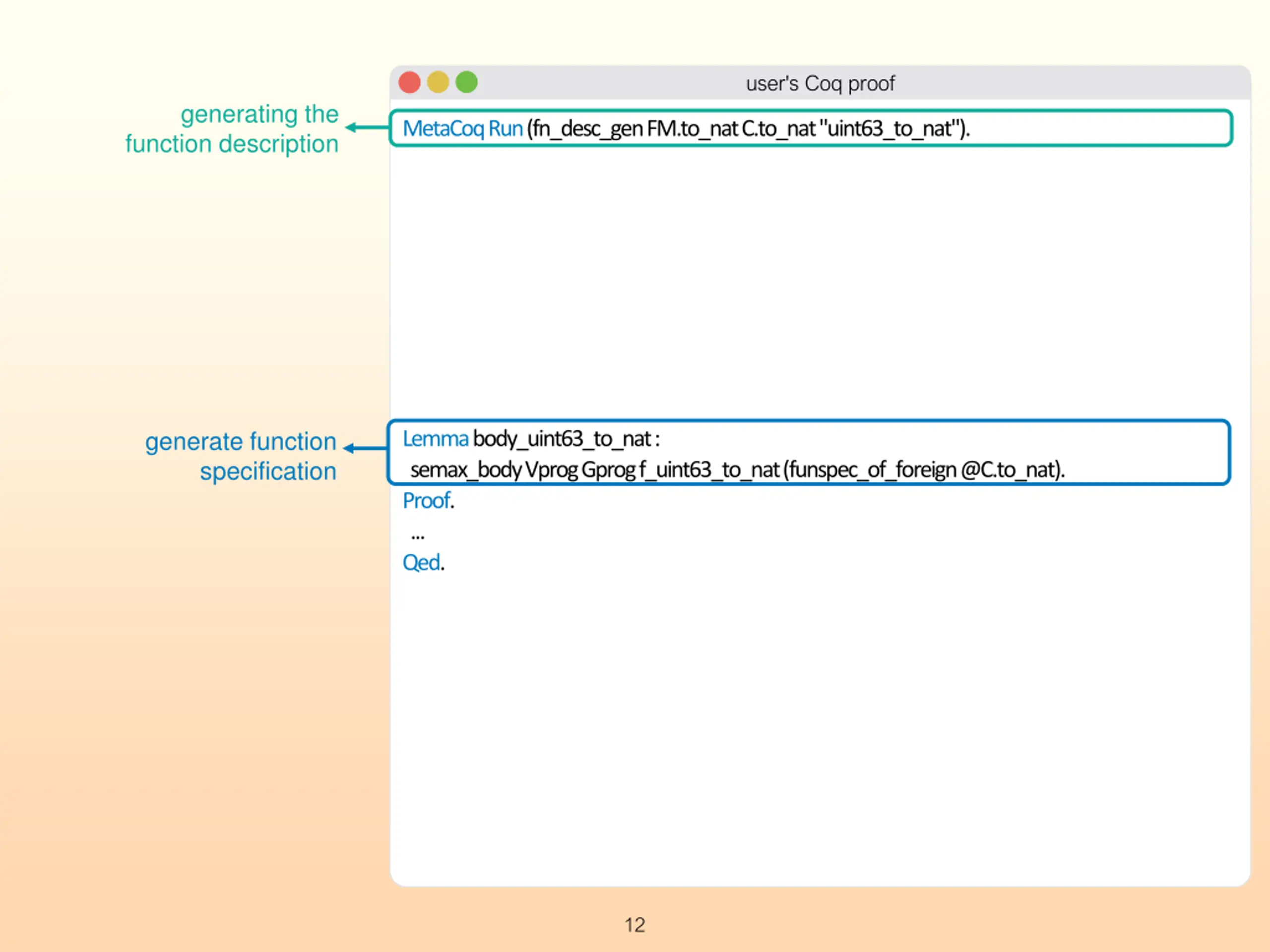This screenshot has height=952, width=1270.
Task: Click the "Proof." keyword
Action: [428, 501]
